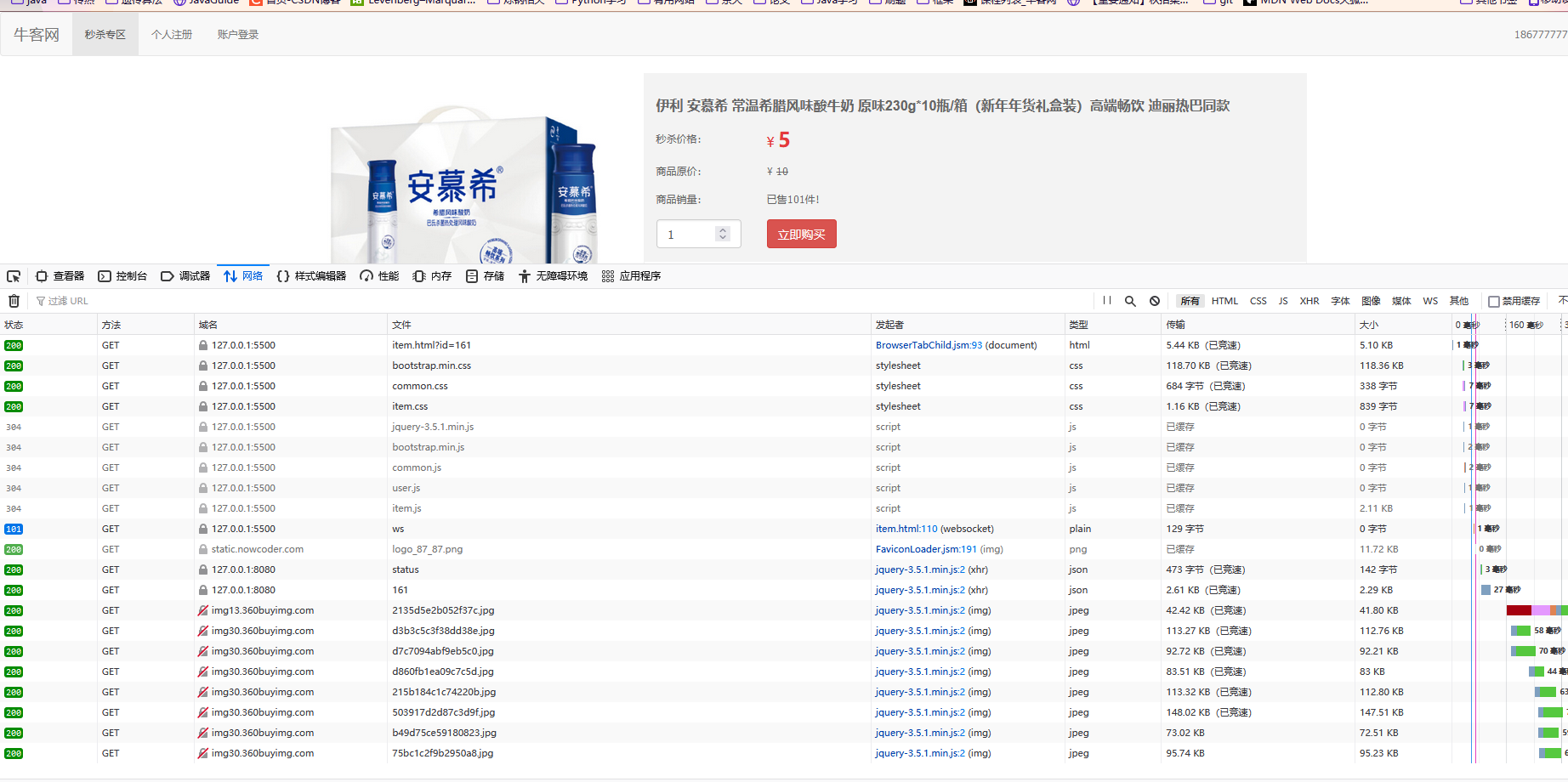Filter requests by 媒体 (Media)
The width and height of the screenshot is (1568, 782).
(1401, 301)
